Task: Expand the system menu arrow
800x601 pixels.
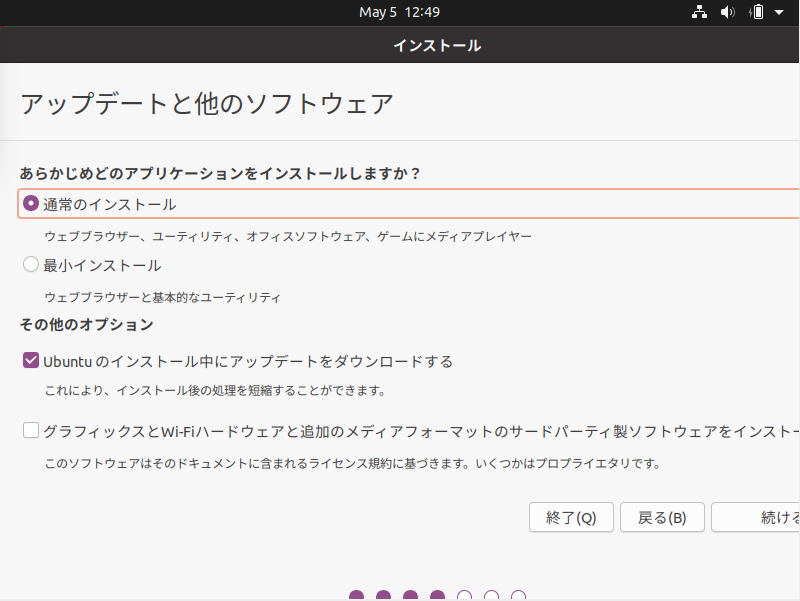Action: coord(779,12)
